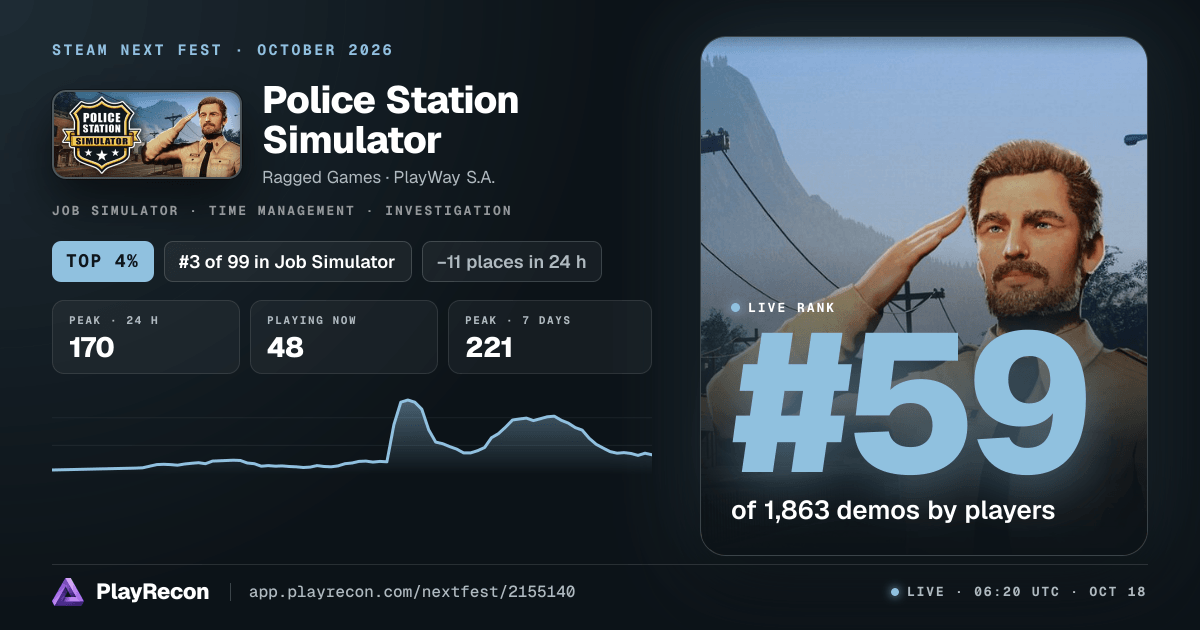Screen dimensions: 1200x630
Task: Click the JOB SIMULATOR tag
Action: (115, 211)
